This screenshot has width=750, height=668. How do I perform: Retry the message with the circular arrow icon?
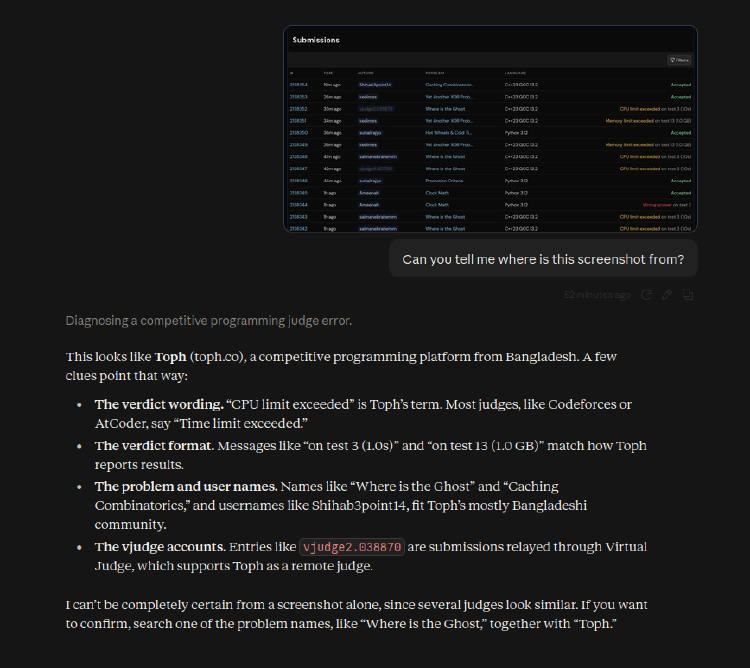tap(646, 295)
